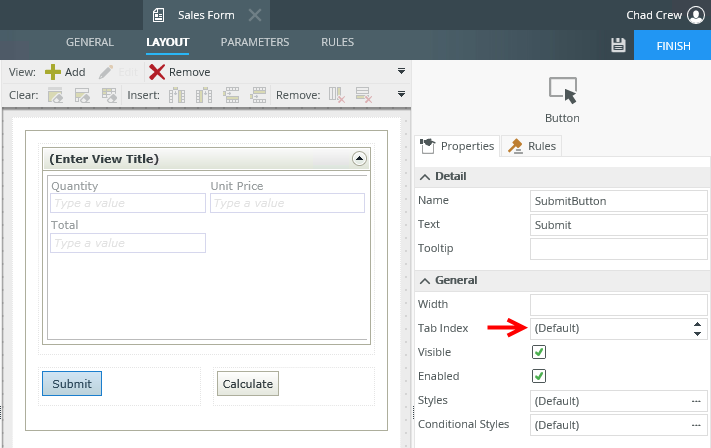The height and width of the screenshot is (448, 711).
Task: Click the save disk icon
Action: tap(618, 45)
